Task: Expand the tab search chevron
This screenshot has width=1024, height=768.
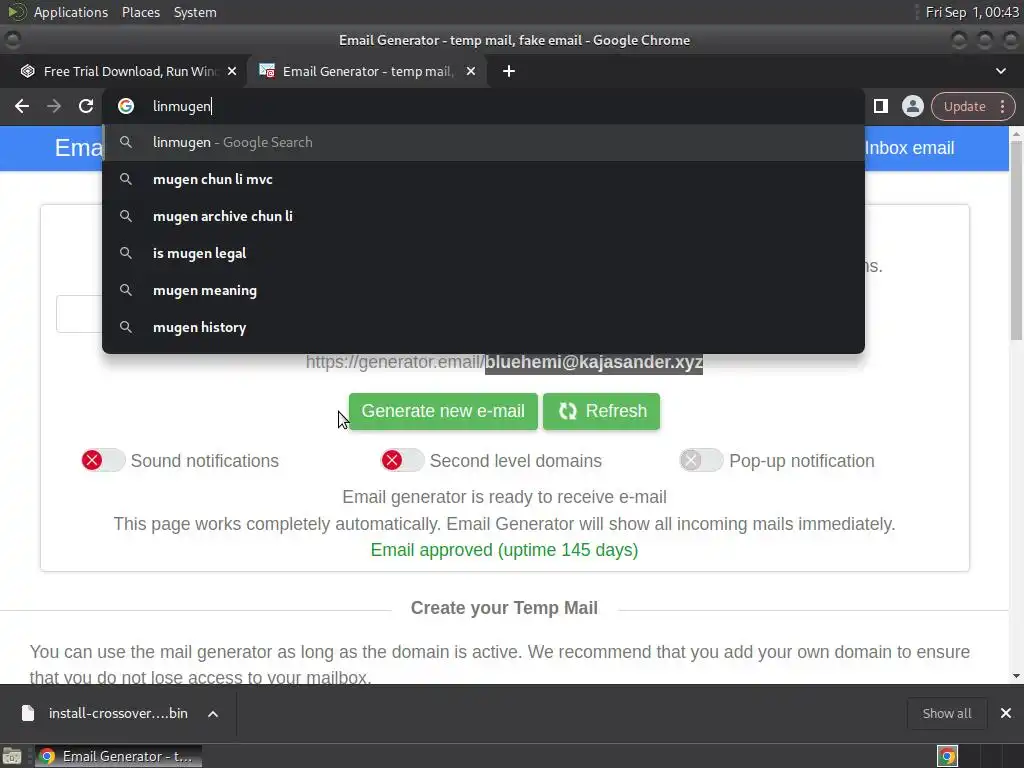Action: (x=1000, y=71)
